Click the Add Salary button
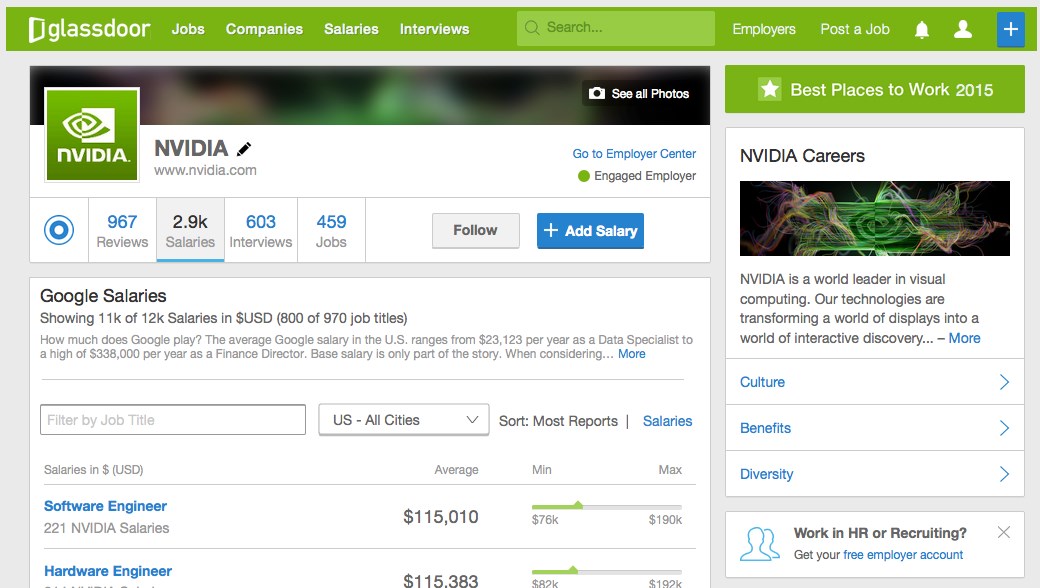The width and height of the screenshot is (1040, 588). (590, 230)
